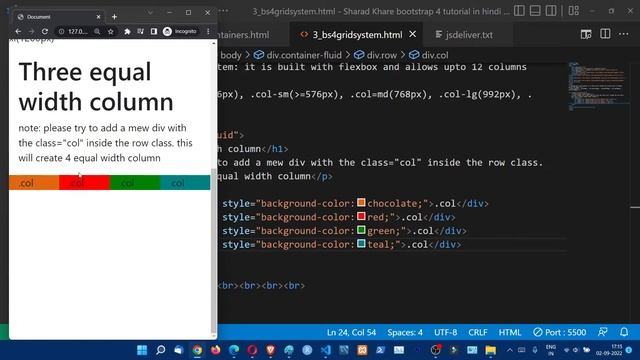Open Microsoft Edge from the taskbar

234,350
